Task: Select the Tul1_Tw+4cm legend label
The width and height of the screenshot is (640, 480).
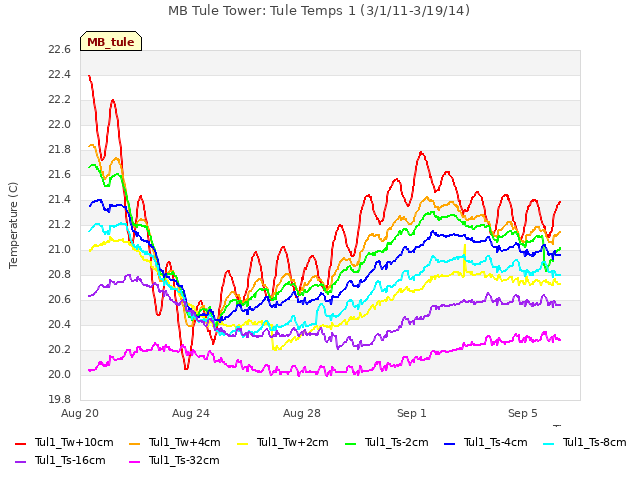Action: click(184, 442)
